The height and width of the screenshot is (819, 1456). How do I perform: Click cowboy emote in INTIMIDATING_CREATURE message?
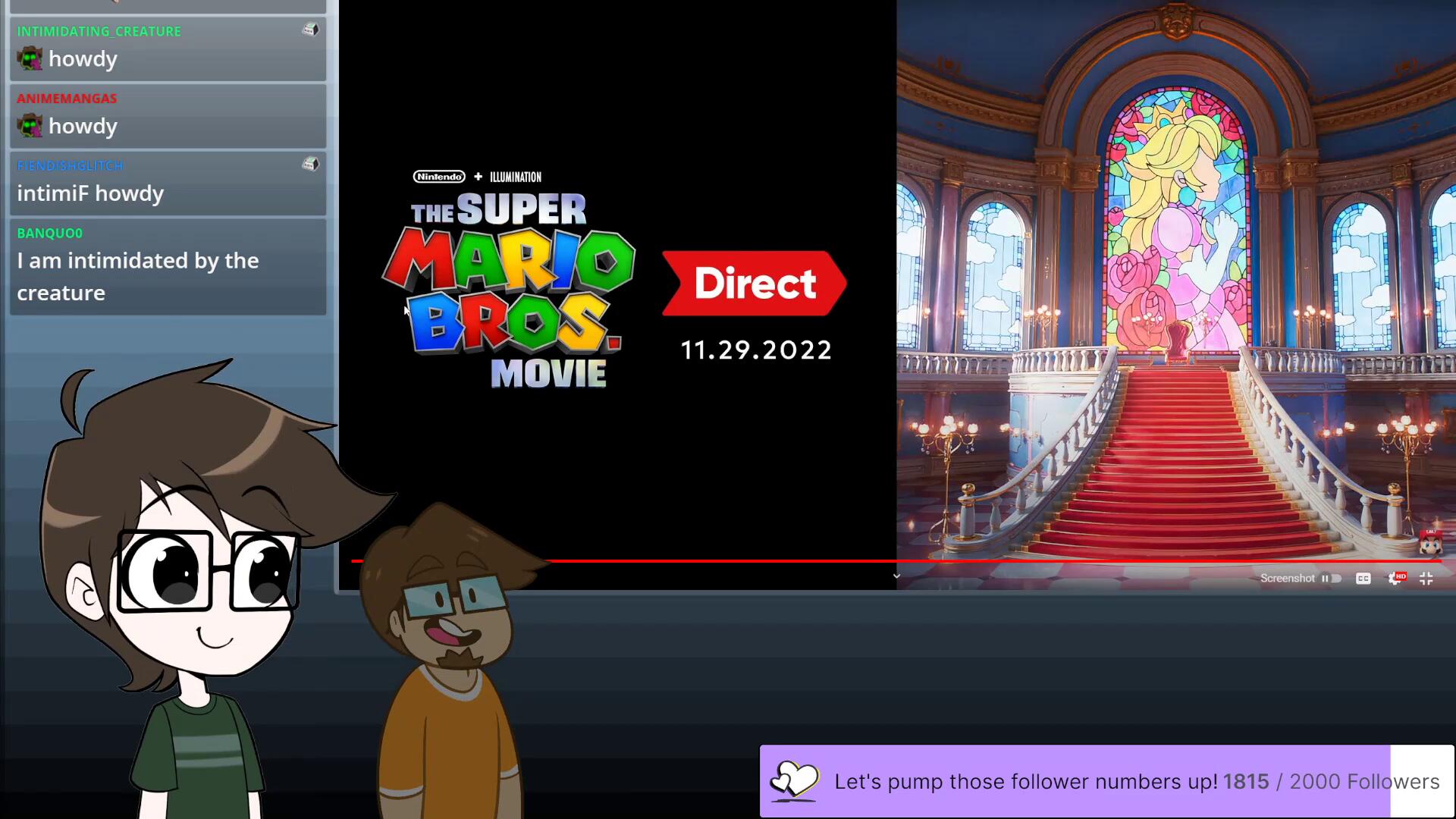(30, 58)
